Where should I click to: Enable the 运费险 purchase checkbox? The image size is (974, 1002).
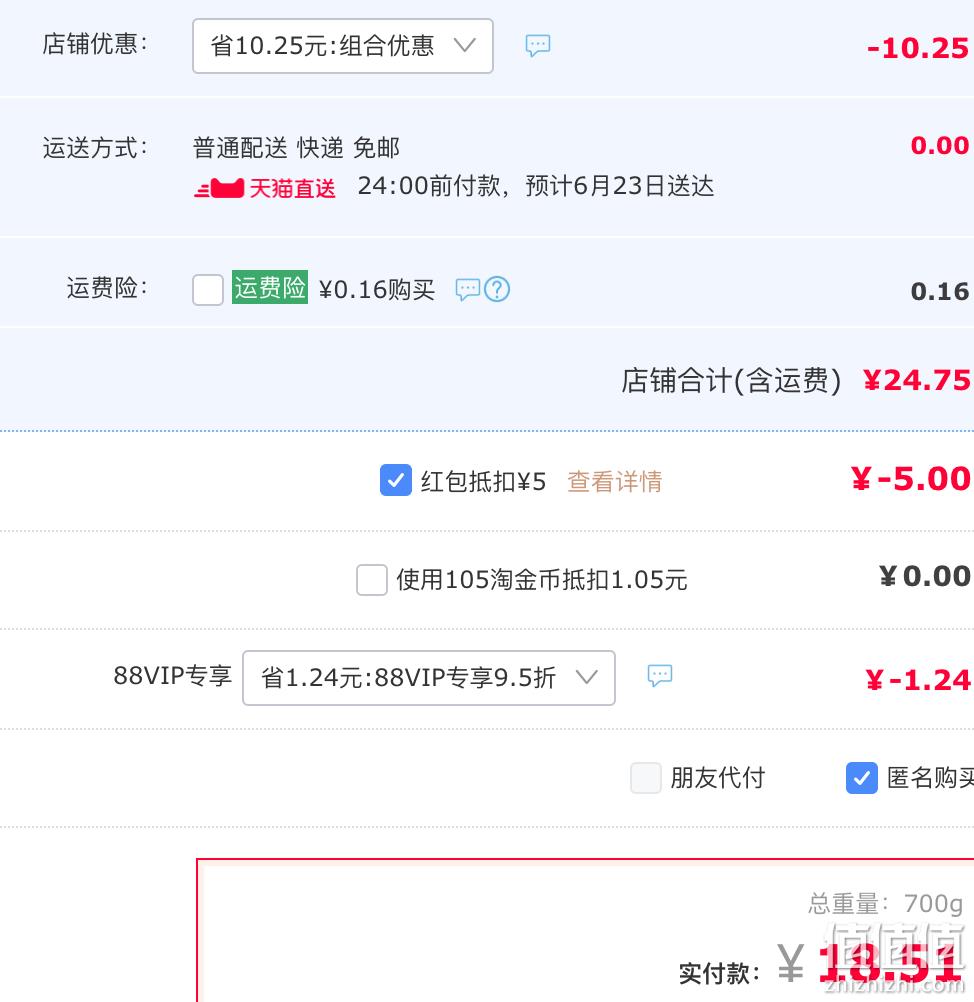[208, 289]
